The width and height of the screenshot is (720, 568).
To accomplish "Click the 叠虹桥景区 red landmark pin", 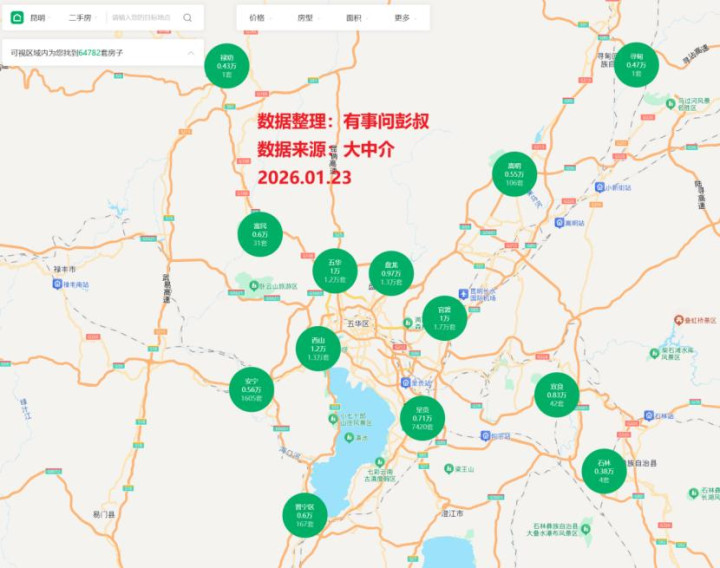I will pos(679,320).
